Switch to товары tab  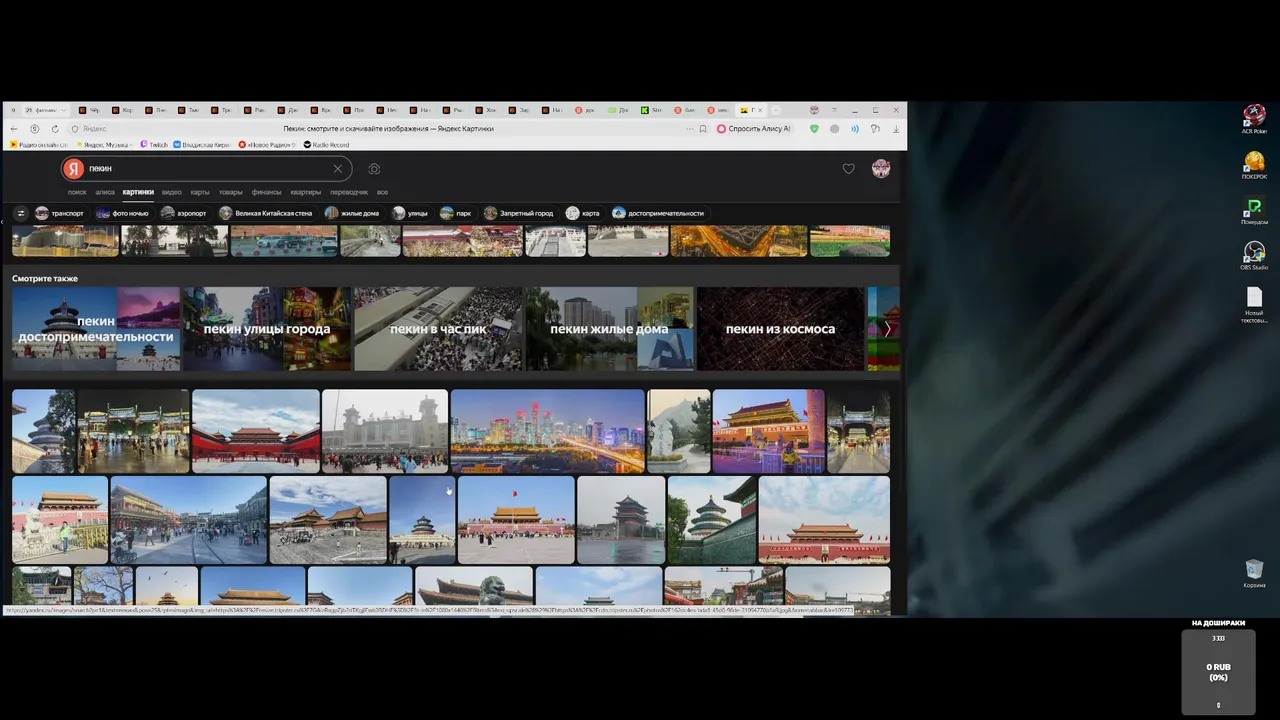pos(231,192)
